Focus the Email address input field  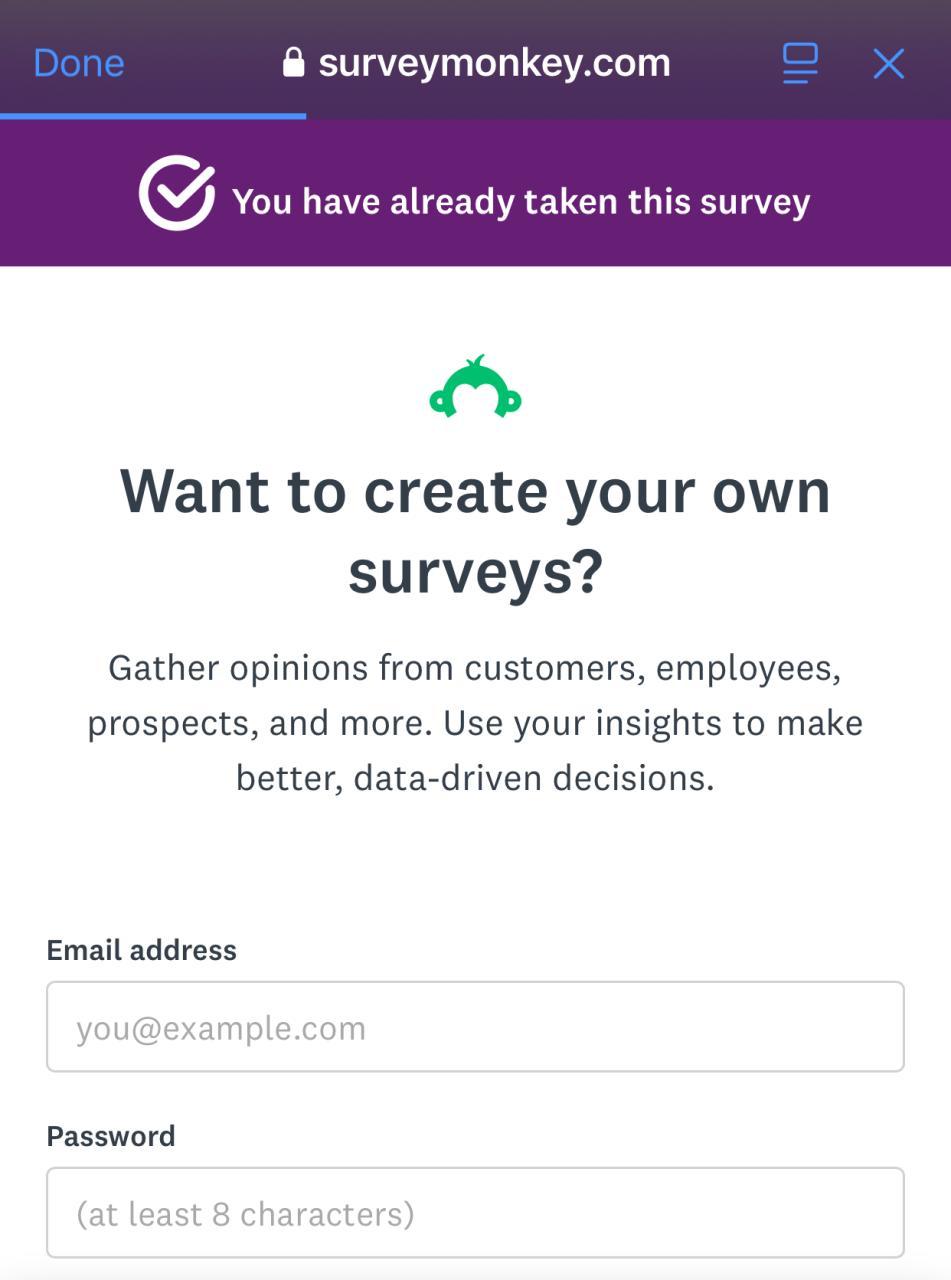[x=475, y=1027]
